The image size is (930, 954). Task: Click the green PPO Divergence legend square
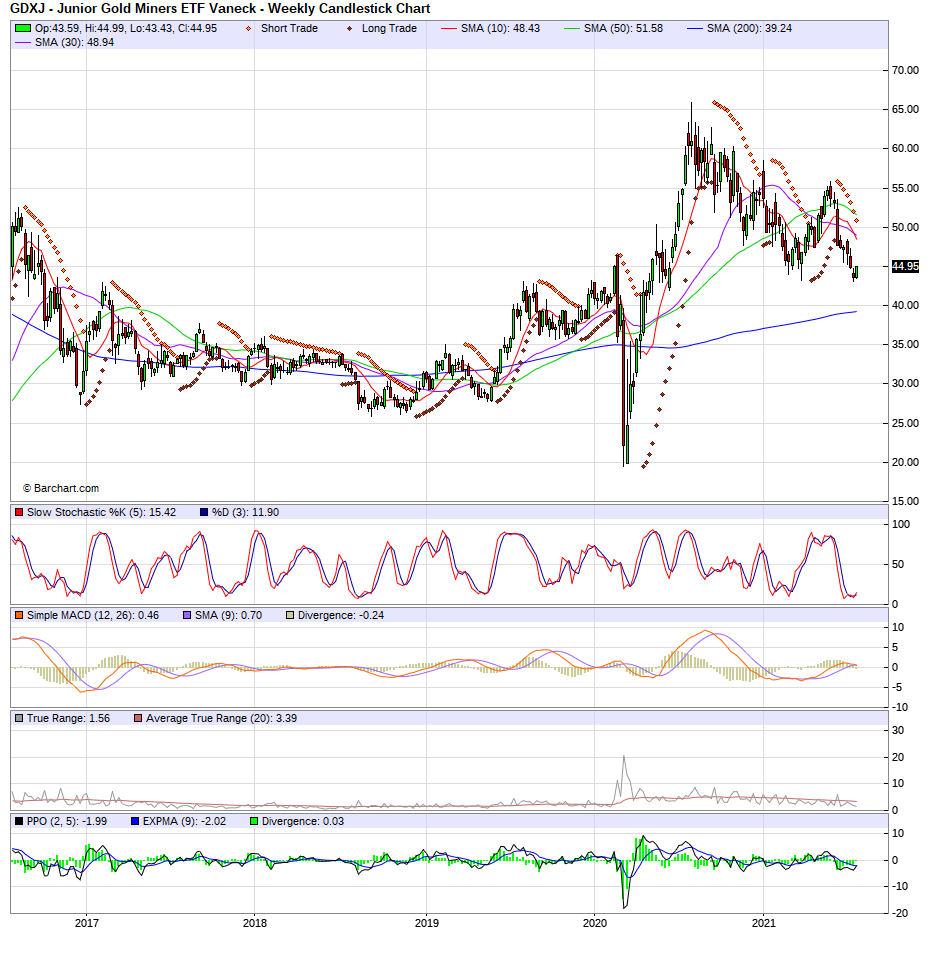click(254, 821)
